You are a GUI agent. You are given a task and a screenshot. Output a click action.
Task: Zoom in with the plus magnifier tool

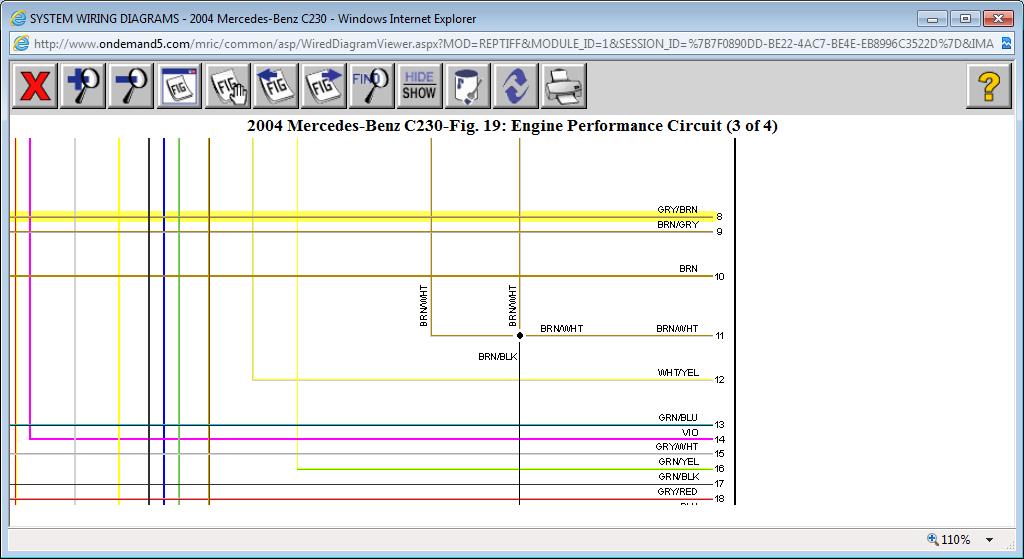83,86
